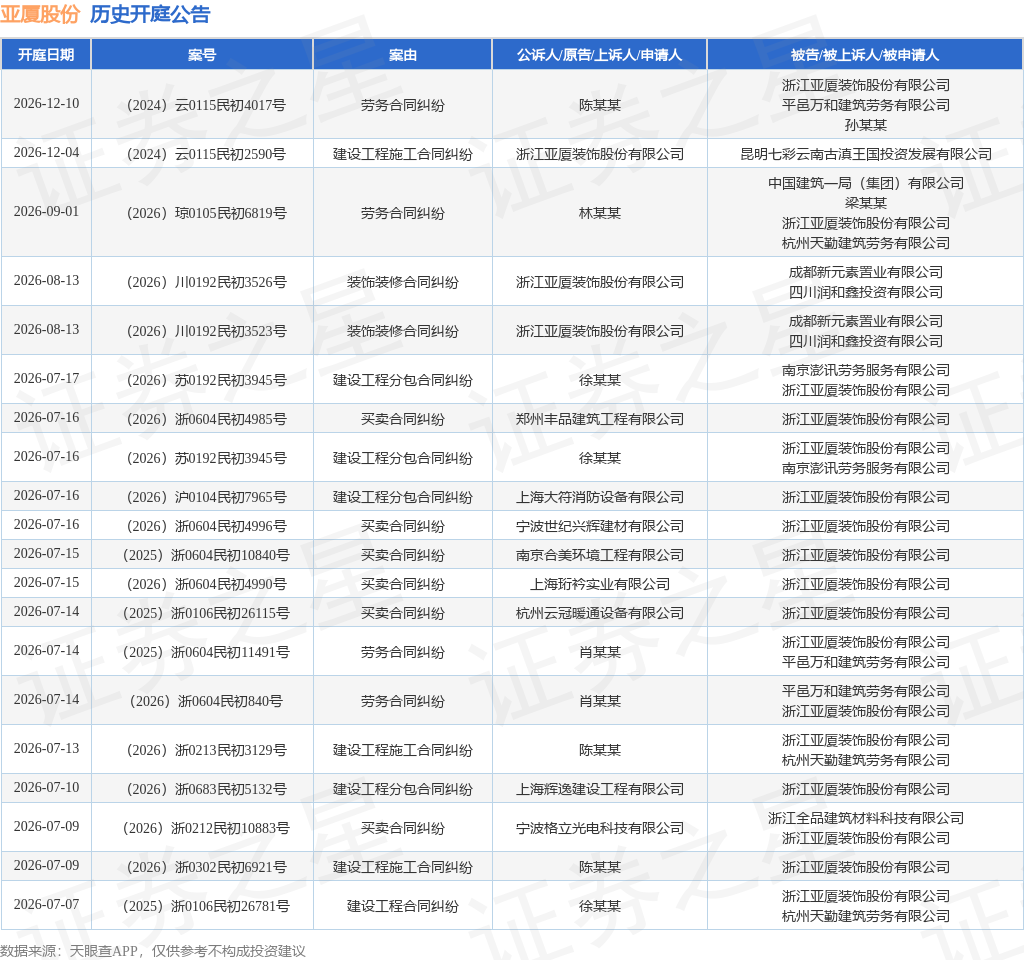1024x960 pixels.
Task: Click plaintiff 宁波格立光电科技有限公司
Action: pyautogui.click(x=600, y=828)
